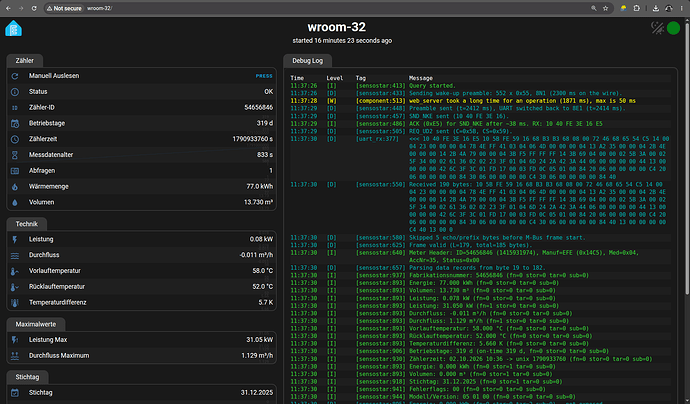Click the Level column header in log
Screen dimensions: 690x404
[x=334, y=78]
